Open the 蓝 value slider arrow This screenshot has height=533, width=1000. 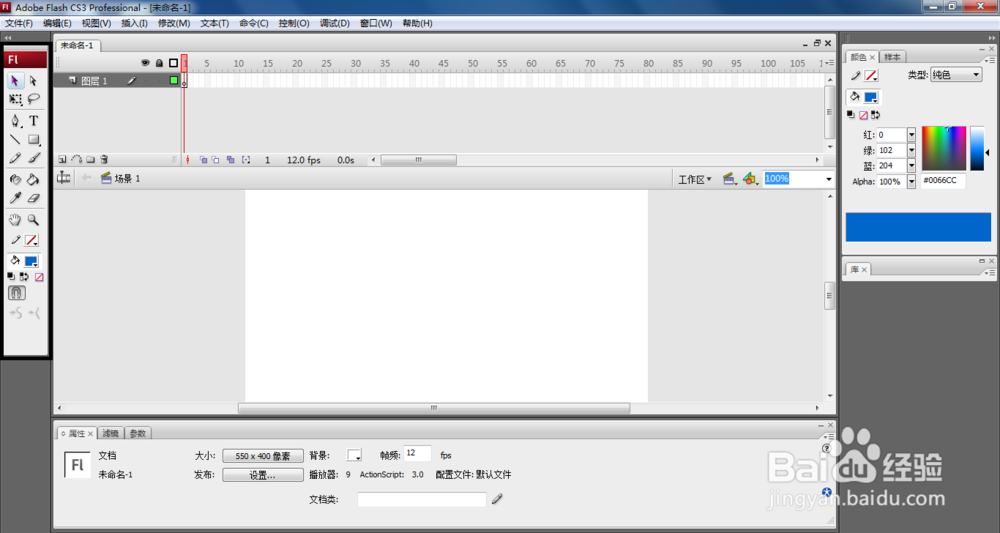[x=911, y=166]
